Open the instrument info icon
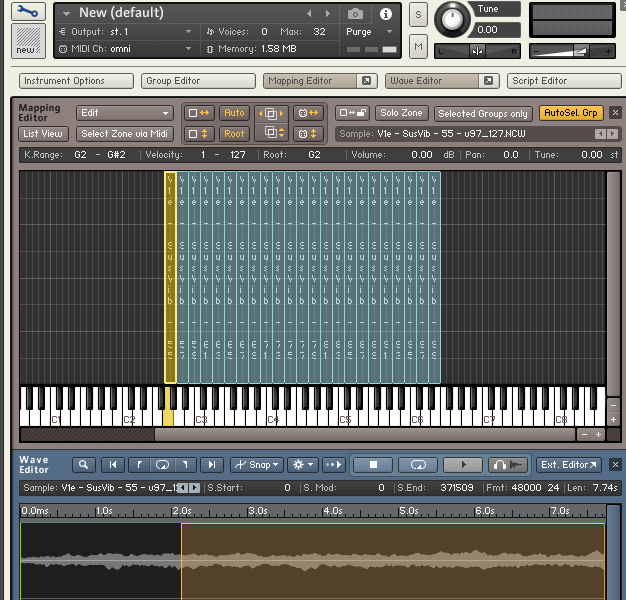 (386, 14)
